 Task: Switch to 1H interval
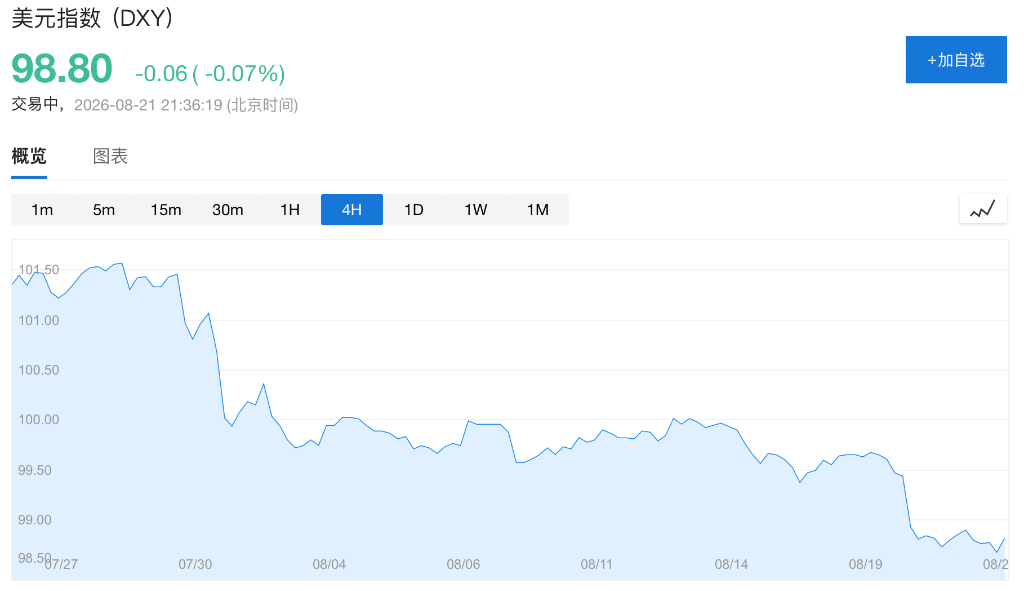(x=290, y=210)
